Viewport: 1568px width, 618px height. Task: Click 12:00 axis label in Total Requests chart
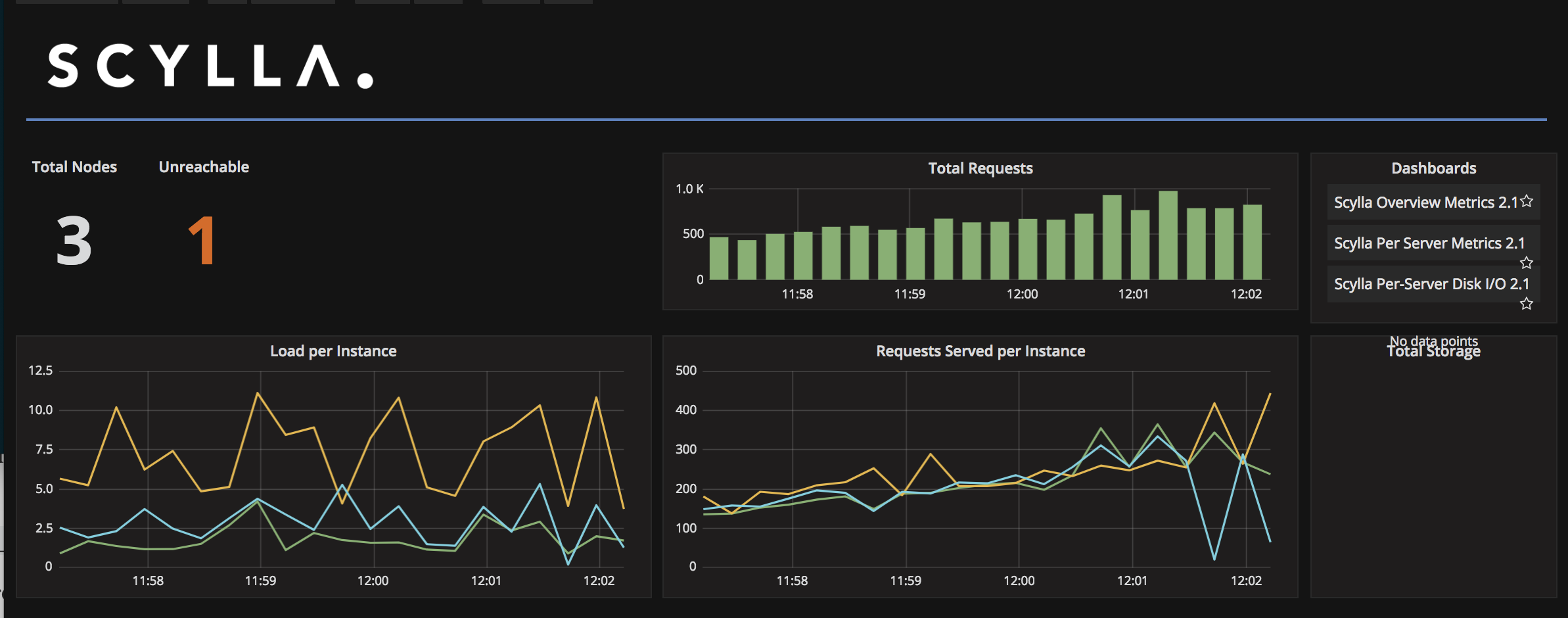(x=1022, y=295)
